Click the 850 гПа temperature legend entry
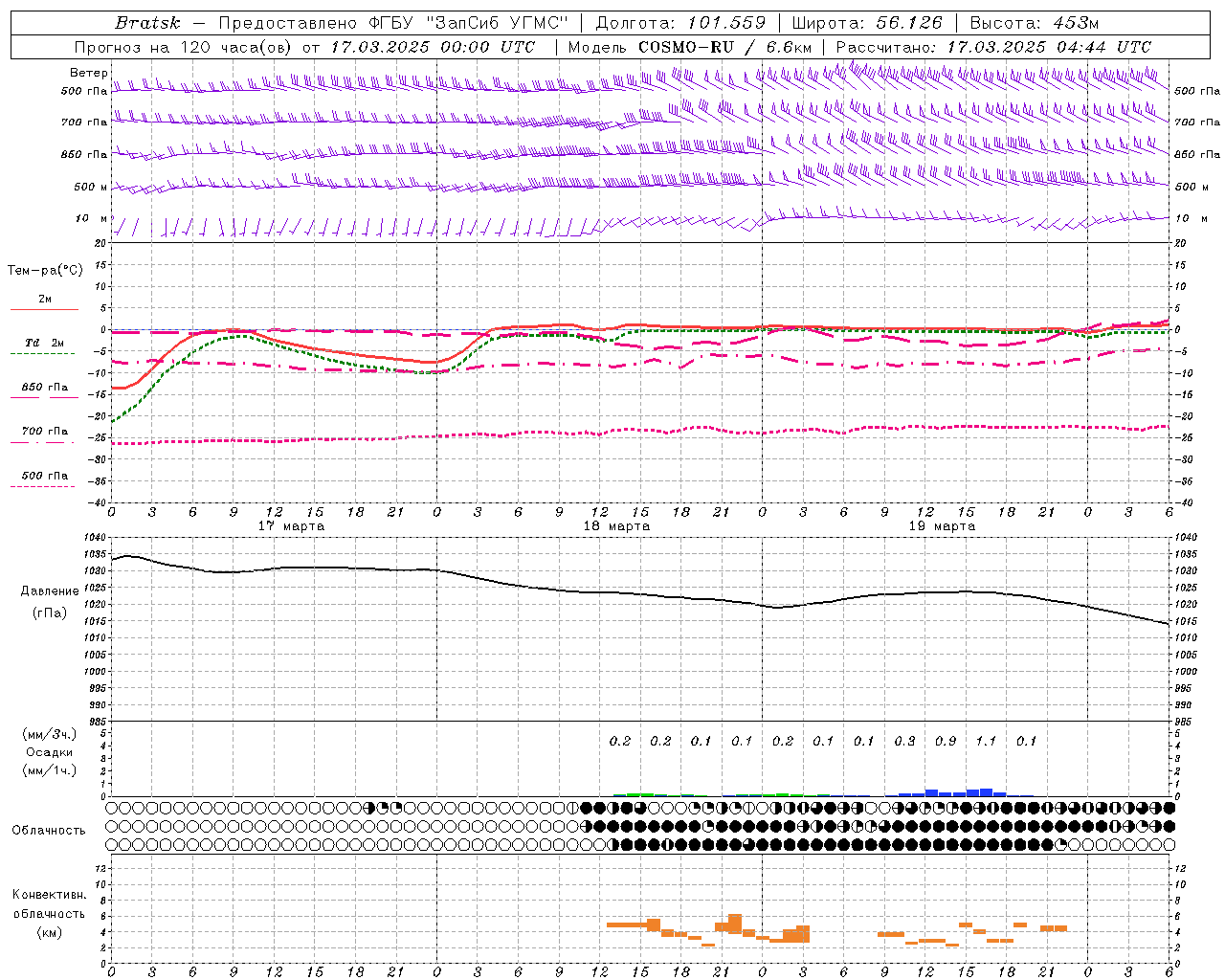 tap(44, 388)
